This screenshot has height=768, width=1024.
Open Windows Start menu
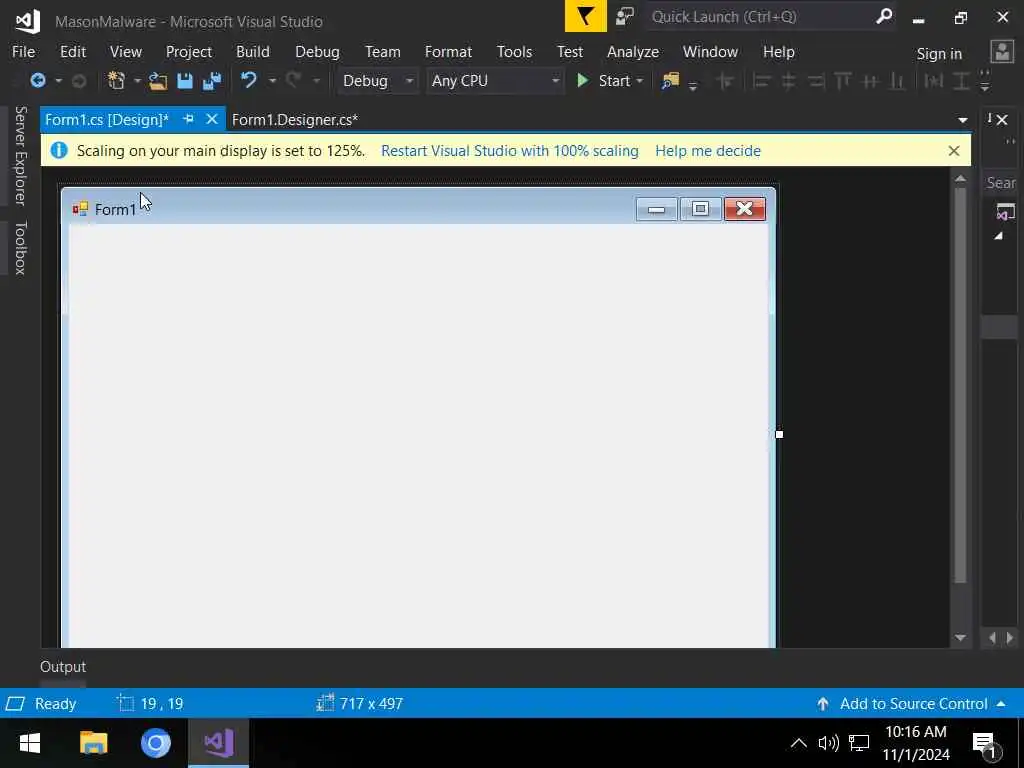[x=29, y=743]
